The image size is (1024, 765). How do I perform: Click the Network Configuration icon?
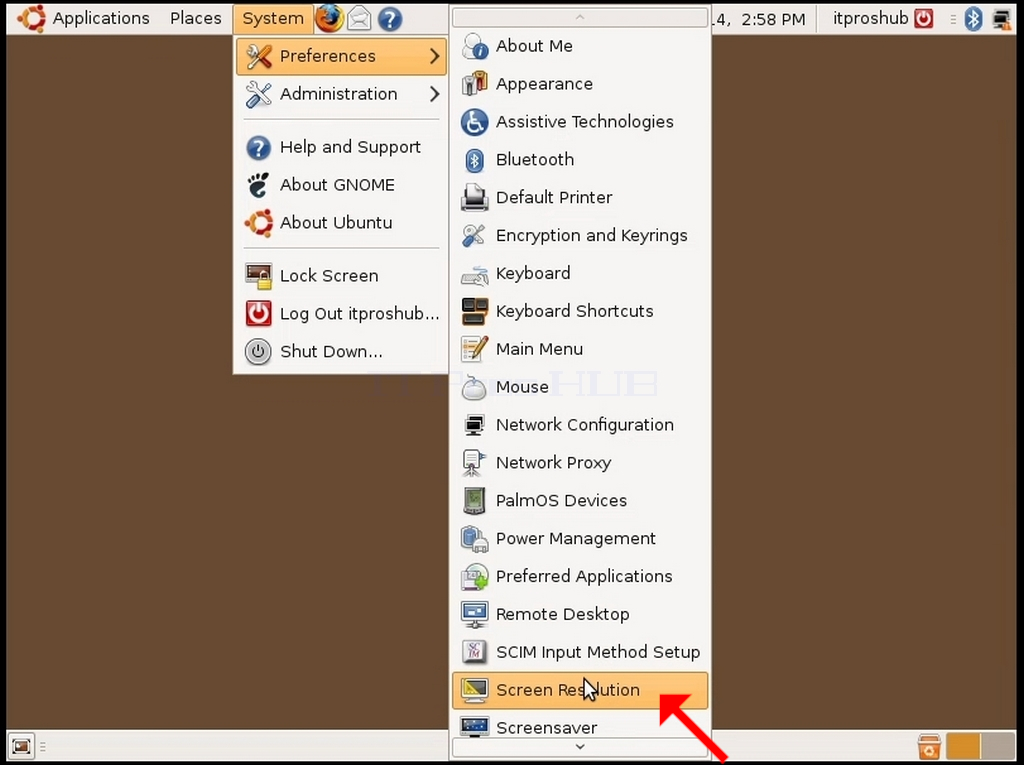tap(475, 425)
